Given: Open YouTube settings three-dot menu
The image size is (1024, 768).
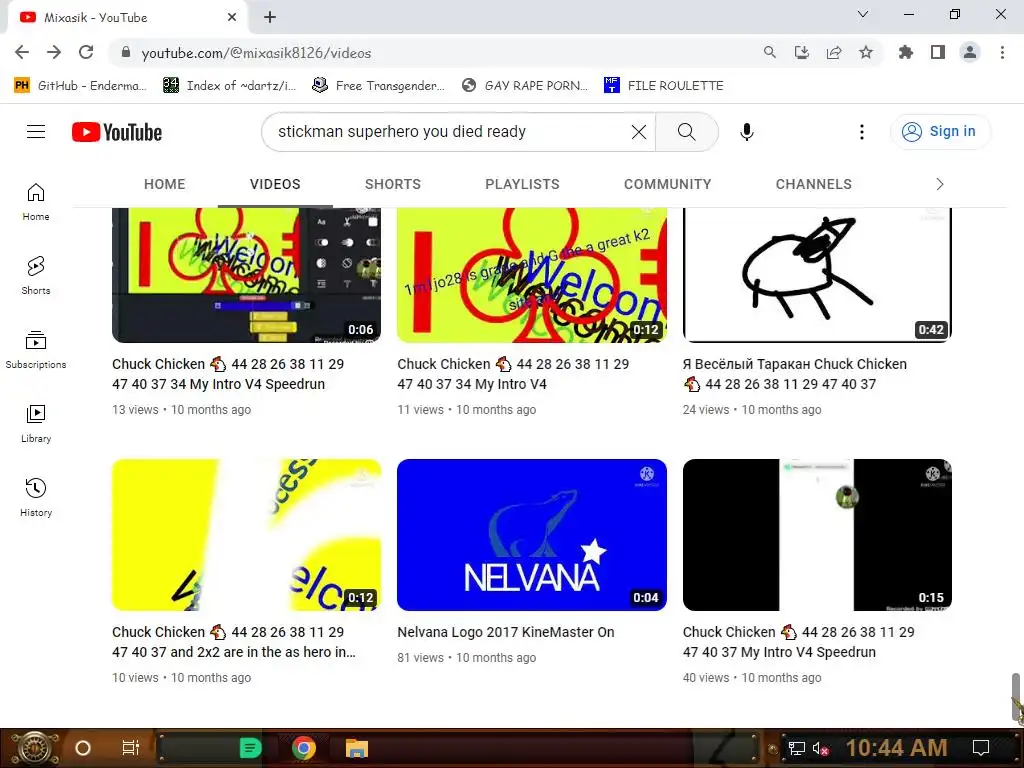Looking at the screenshot, I should tap(861, 132).
